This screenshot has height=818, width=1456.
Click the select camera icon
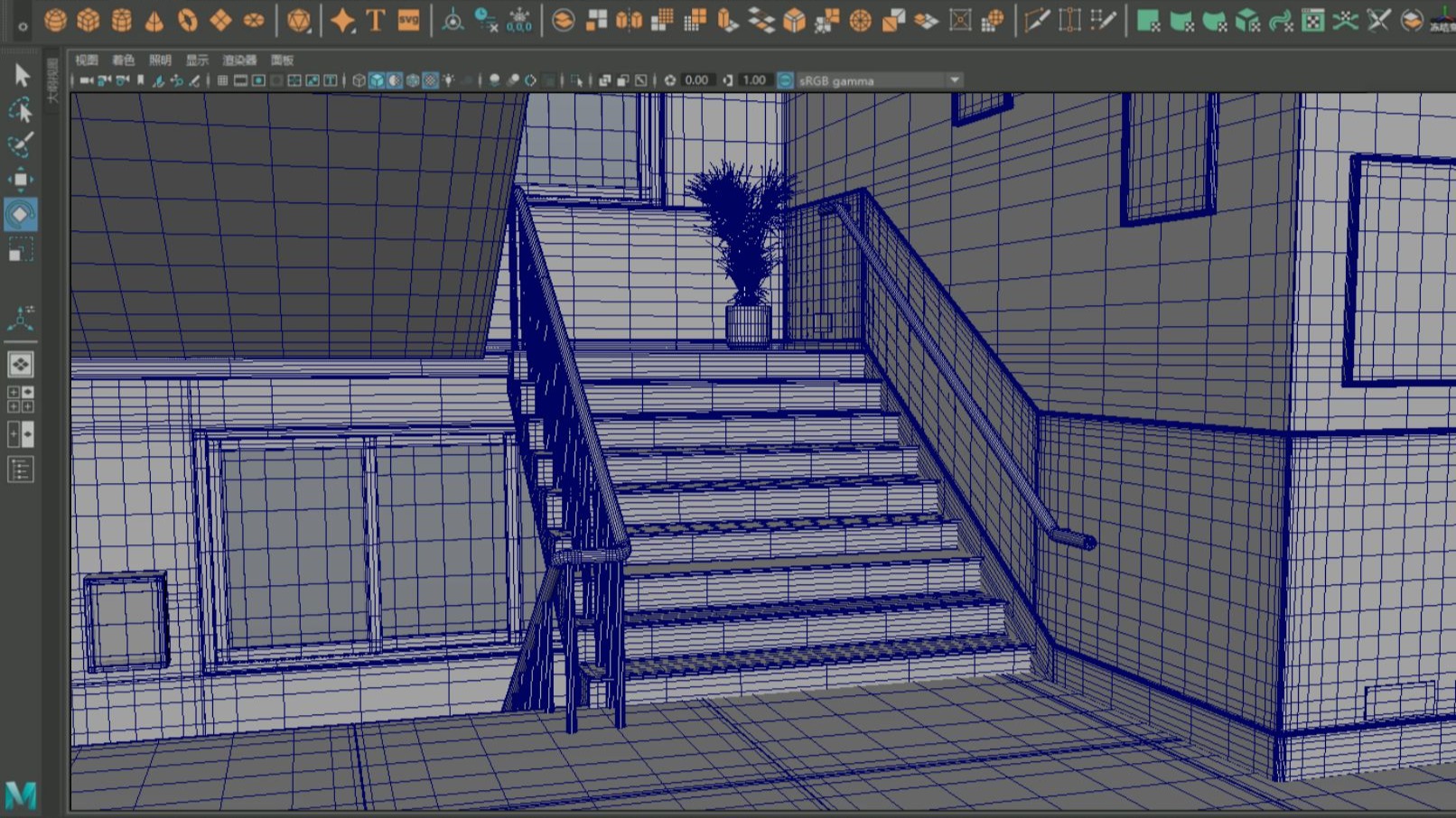[x=86, y=80]
